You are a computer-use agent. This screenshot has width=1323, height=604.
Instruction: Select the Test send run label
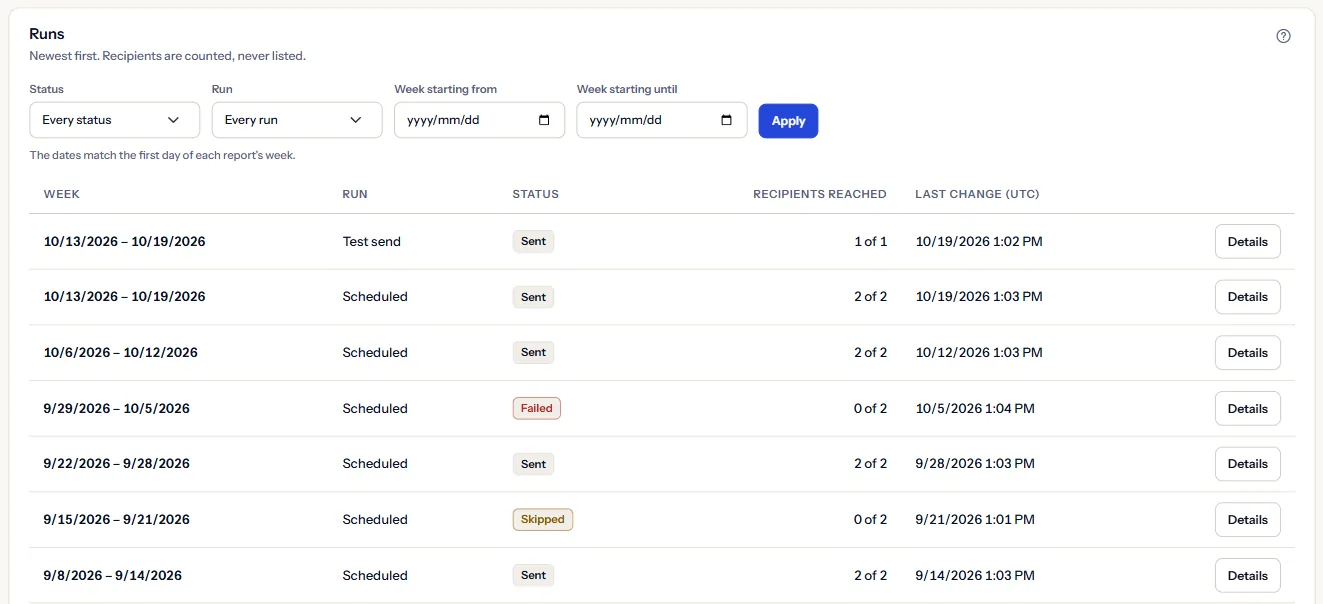(371, 241)
